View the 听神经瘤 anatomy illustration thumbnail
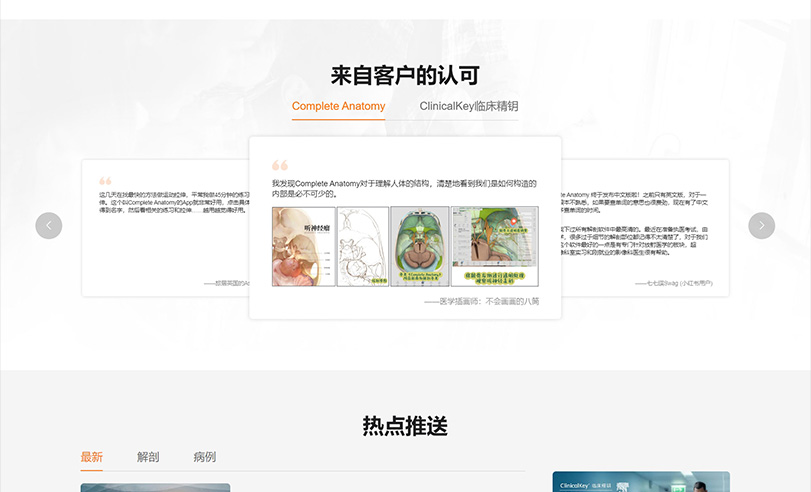The width and height of the screenshot is (811, 492). coord(304,247)
